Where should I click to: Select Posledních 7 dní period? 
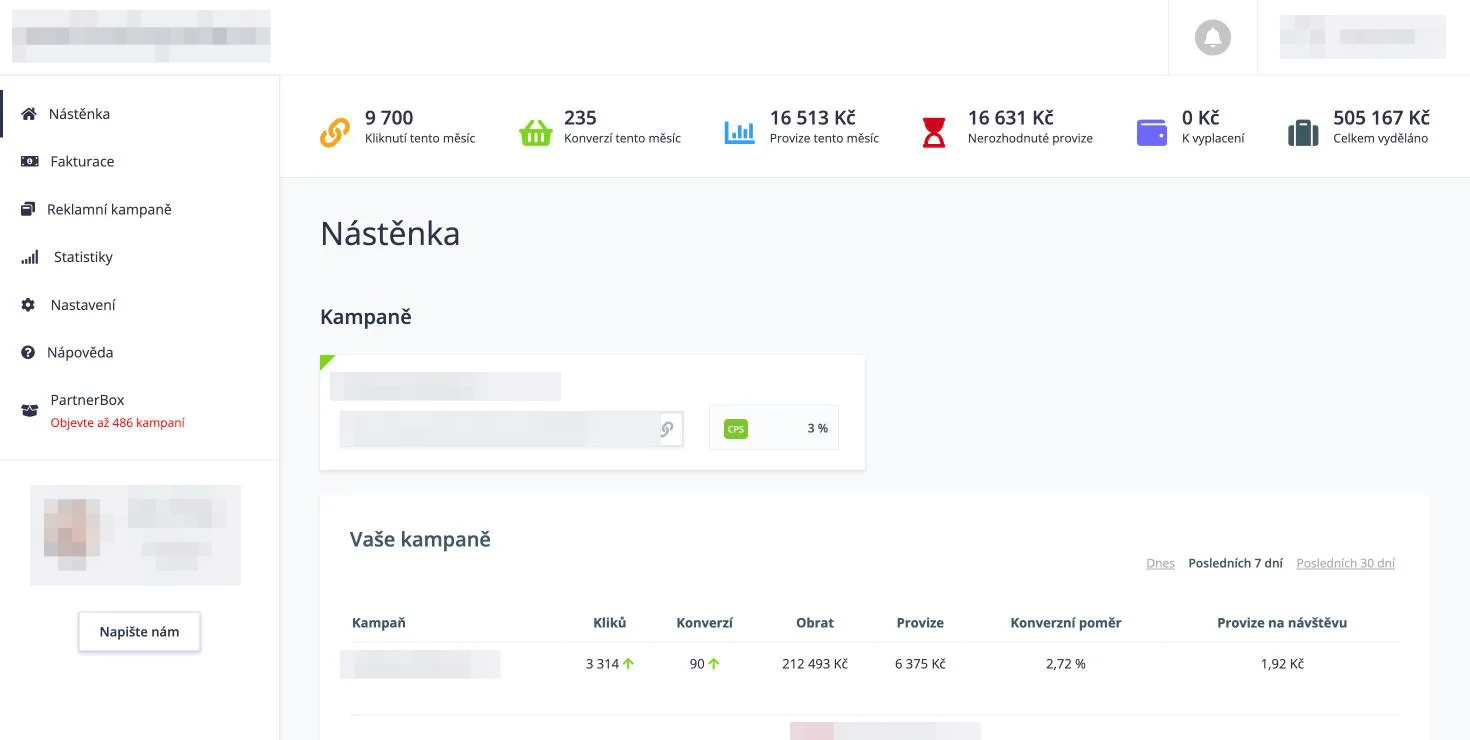pos(1235,563)
